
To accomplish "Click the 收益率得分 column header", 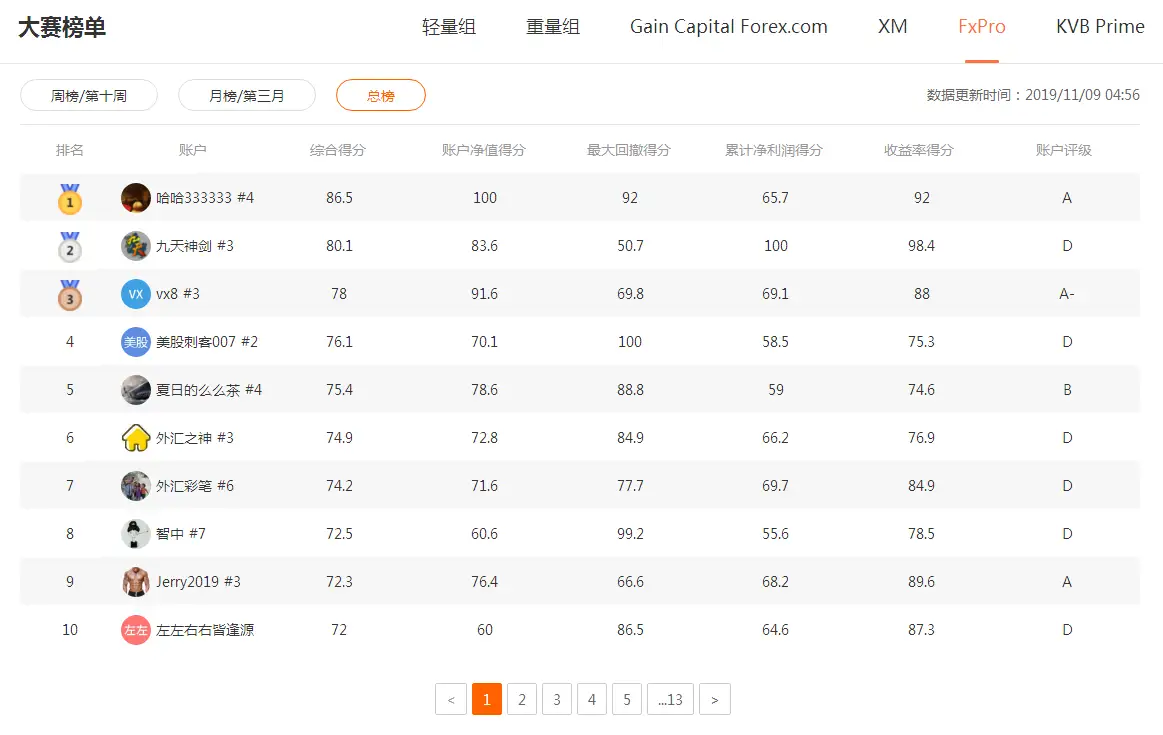I will [918, 150].
